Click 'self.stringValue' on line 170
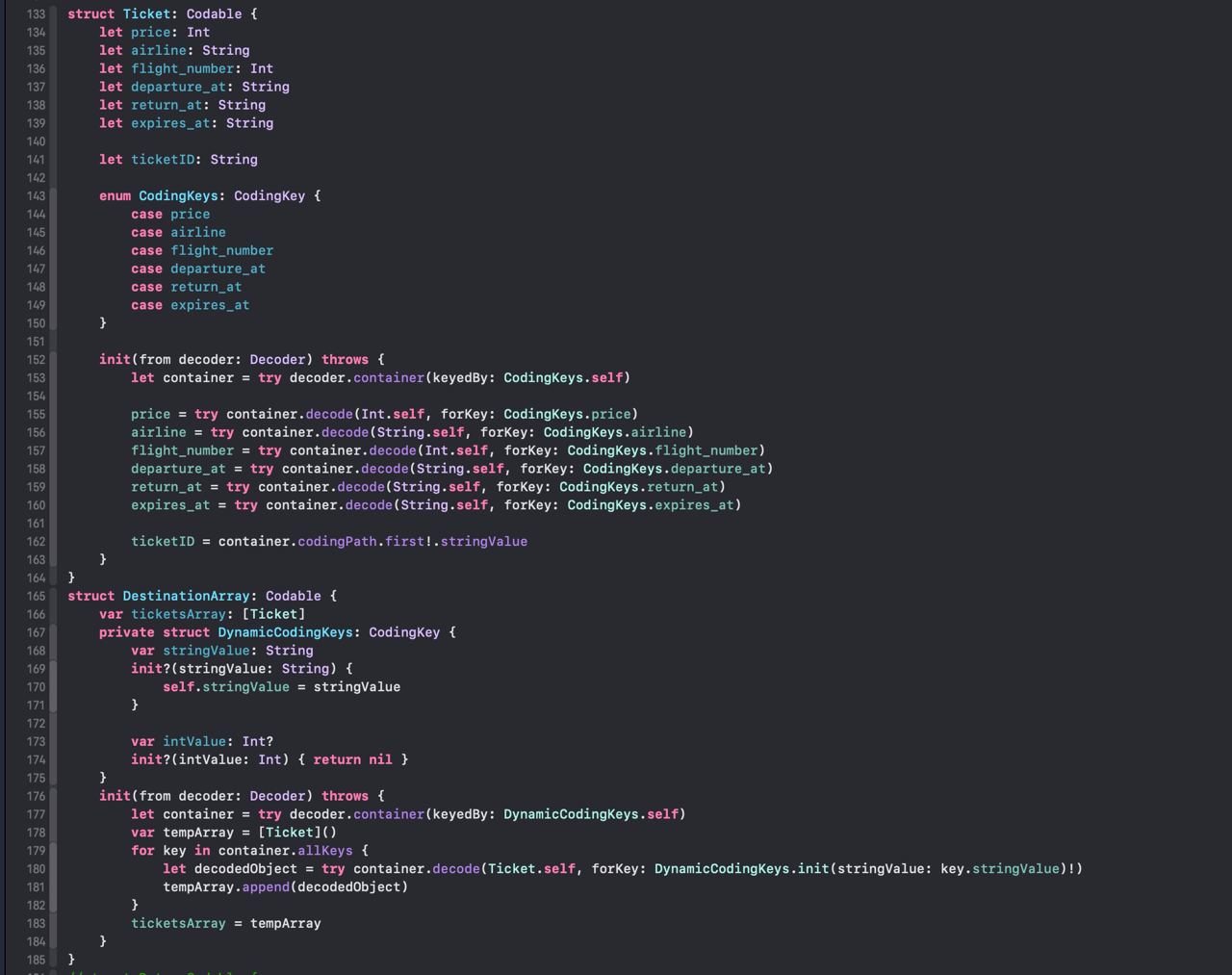The width and height of the screenshot is (1232, 975). 226,688
